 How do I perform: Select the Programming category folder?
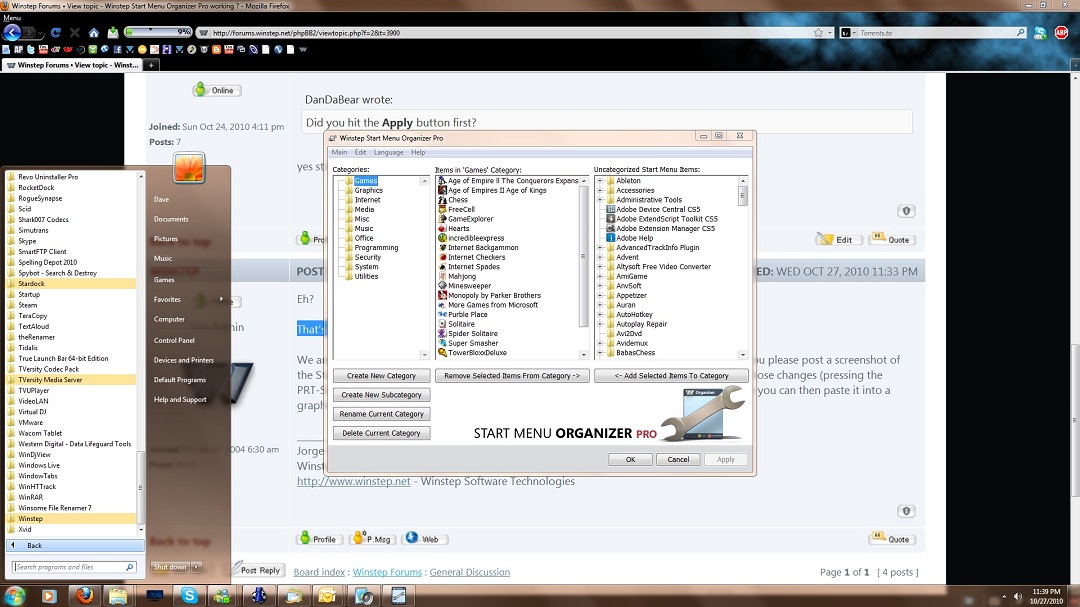pyautogui.click(x=376, y=248)
